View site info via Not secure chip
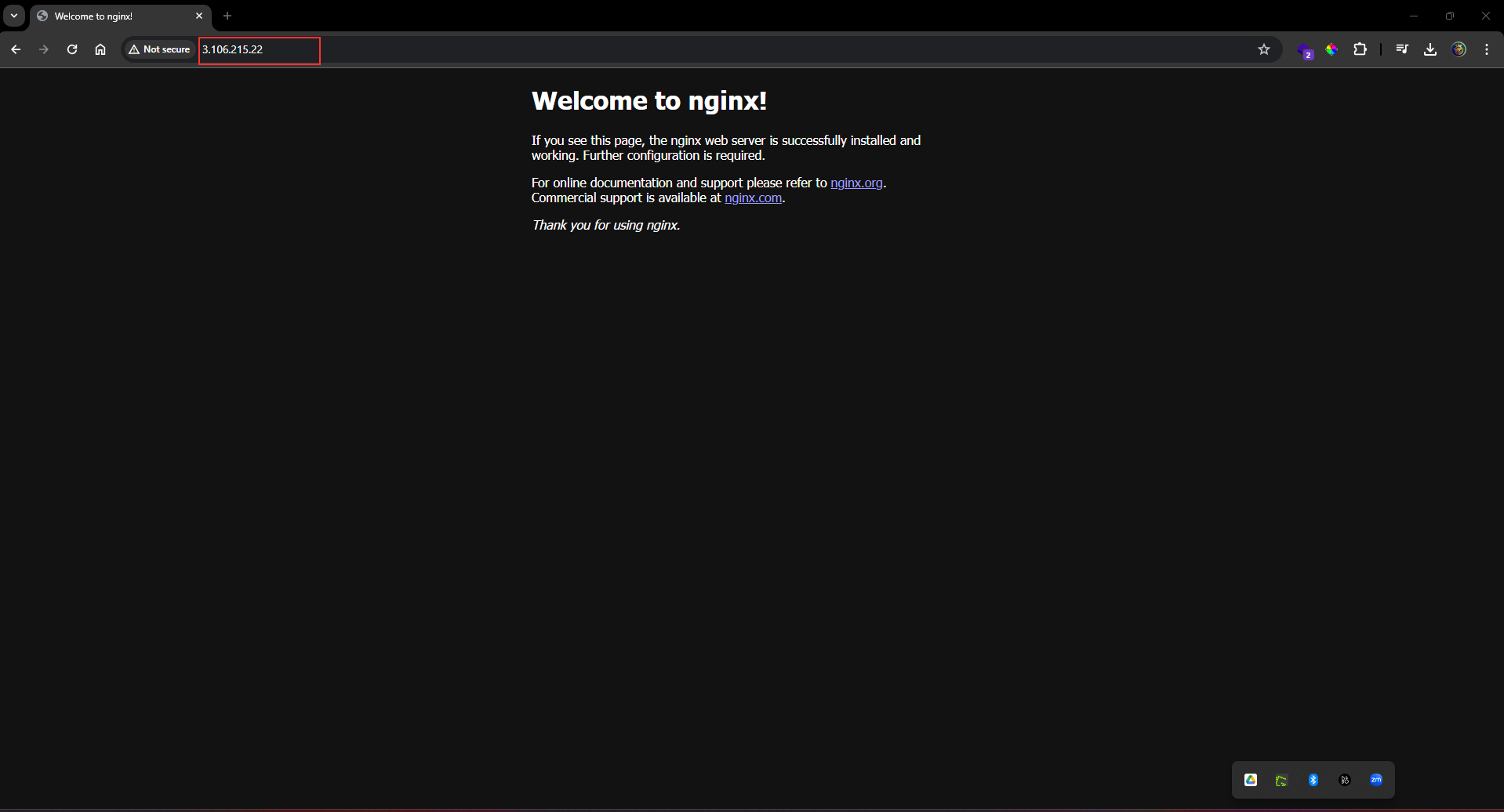Screen dimensions: 1504x812 [160, 49]
